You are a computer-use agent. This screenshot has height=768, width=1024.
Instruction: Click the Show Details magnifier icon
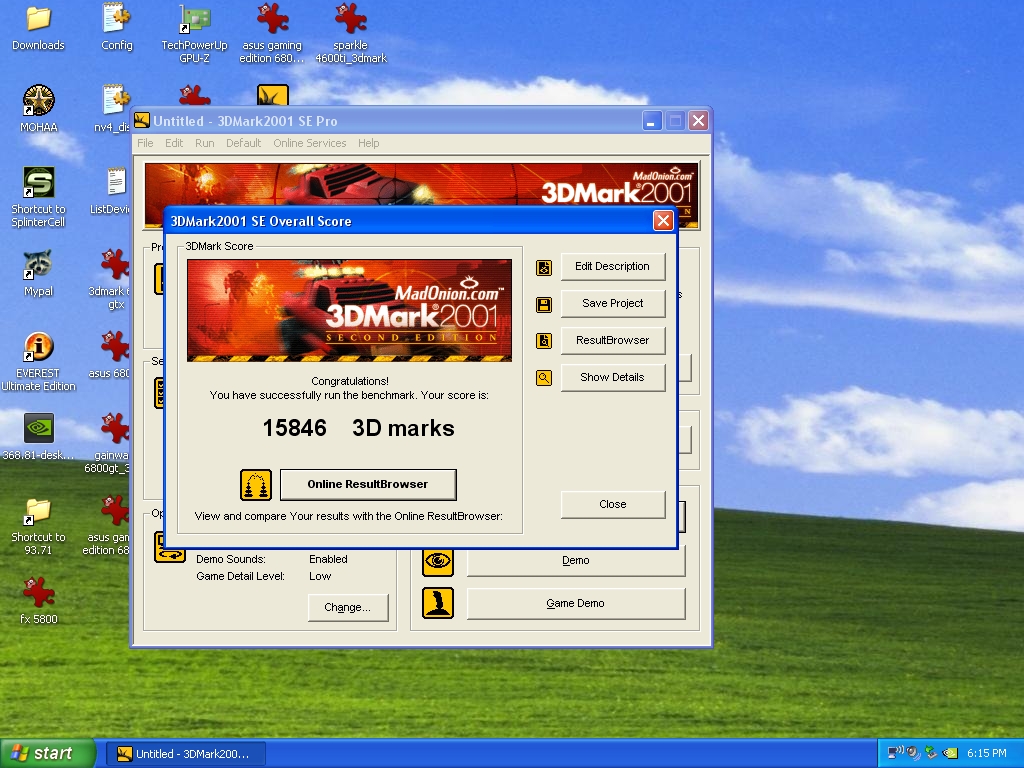point(544,377)
